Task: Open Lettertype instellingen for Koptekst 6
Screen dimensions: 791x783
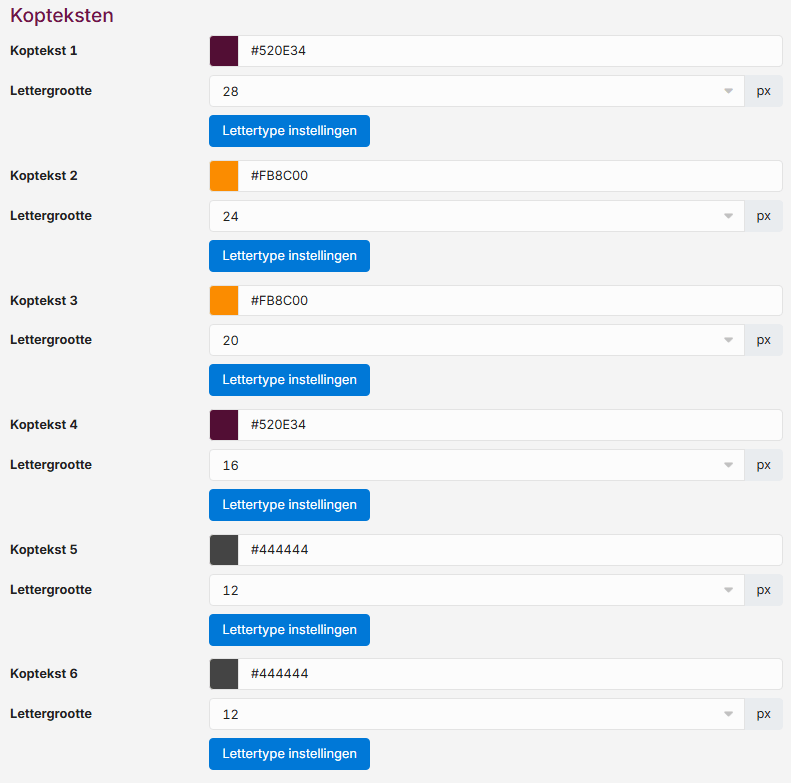Action: tap(289, 754)
